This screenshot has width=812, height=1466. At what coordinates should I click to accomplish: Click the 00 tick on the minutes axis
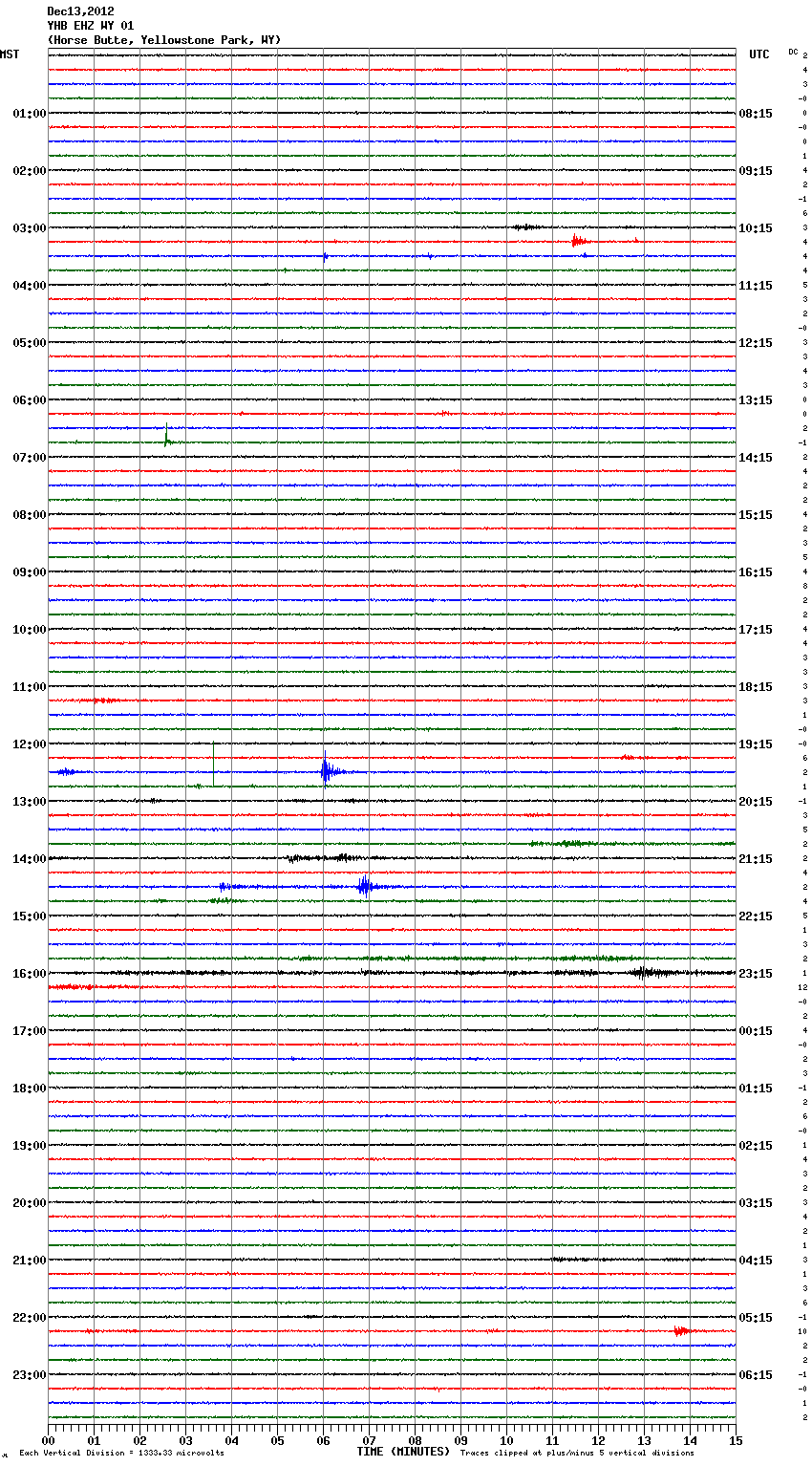(49, 1440)
